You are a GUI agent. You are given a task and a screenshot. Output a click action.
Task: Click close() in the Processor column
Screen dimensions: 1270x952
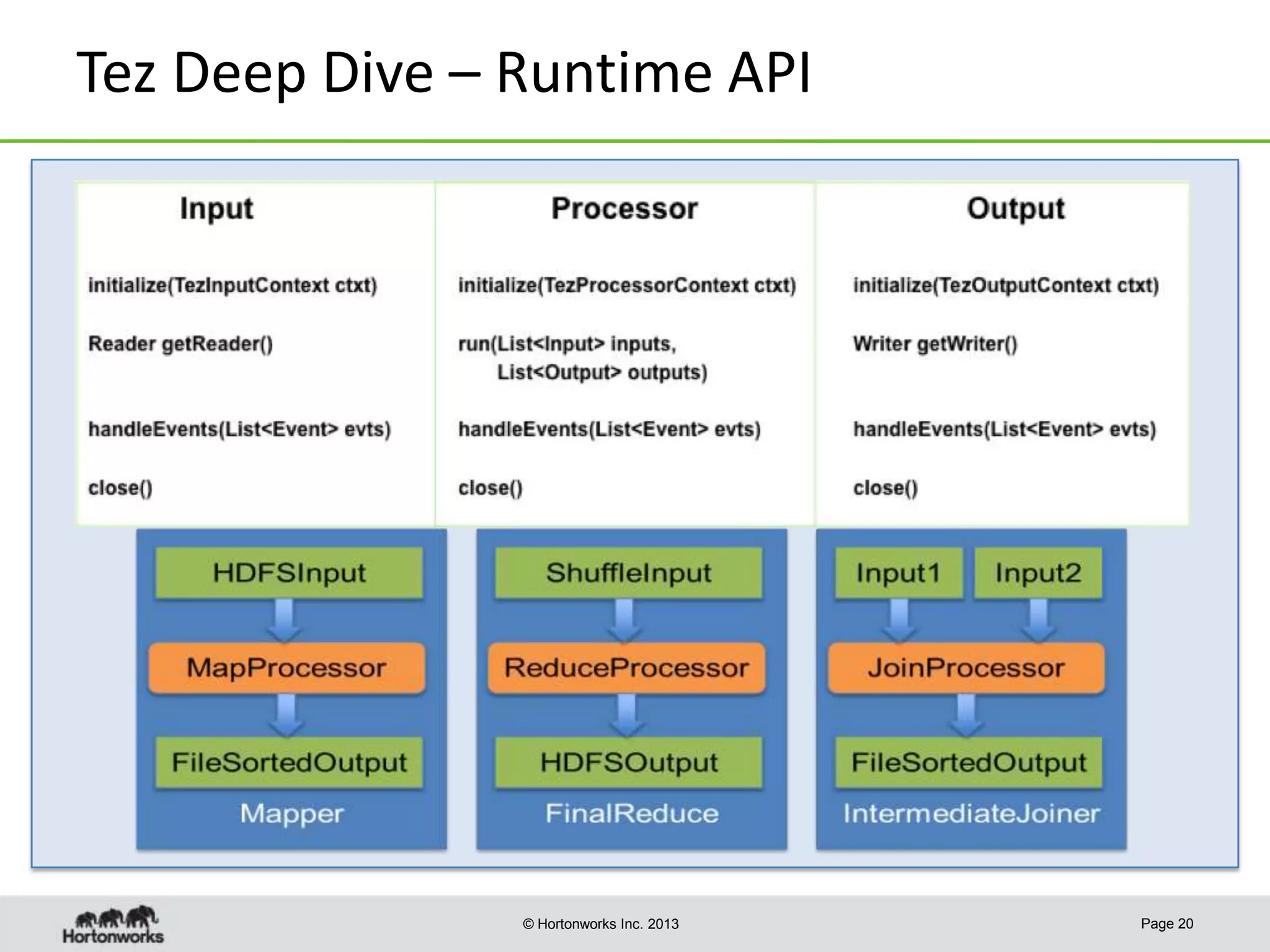point(491,488)
